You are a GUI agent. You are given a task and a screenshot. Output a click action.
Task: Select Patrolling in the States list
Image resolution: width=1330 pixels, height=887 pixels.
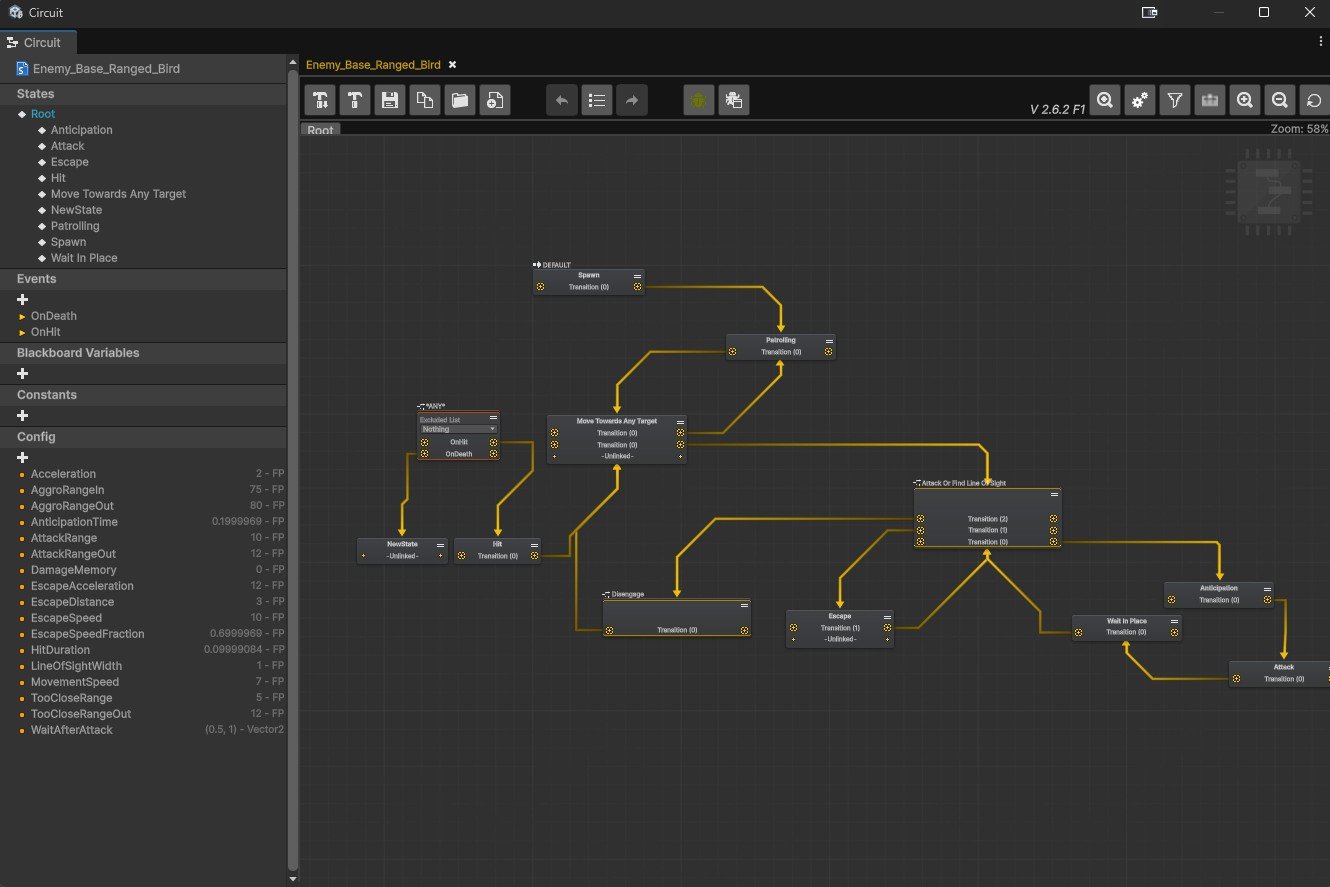pyautogui.click(x=75, y=226)
